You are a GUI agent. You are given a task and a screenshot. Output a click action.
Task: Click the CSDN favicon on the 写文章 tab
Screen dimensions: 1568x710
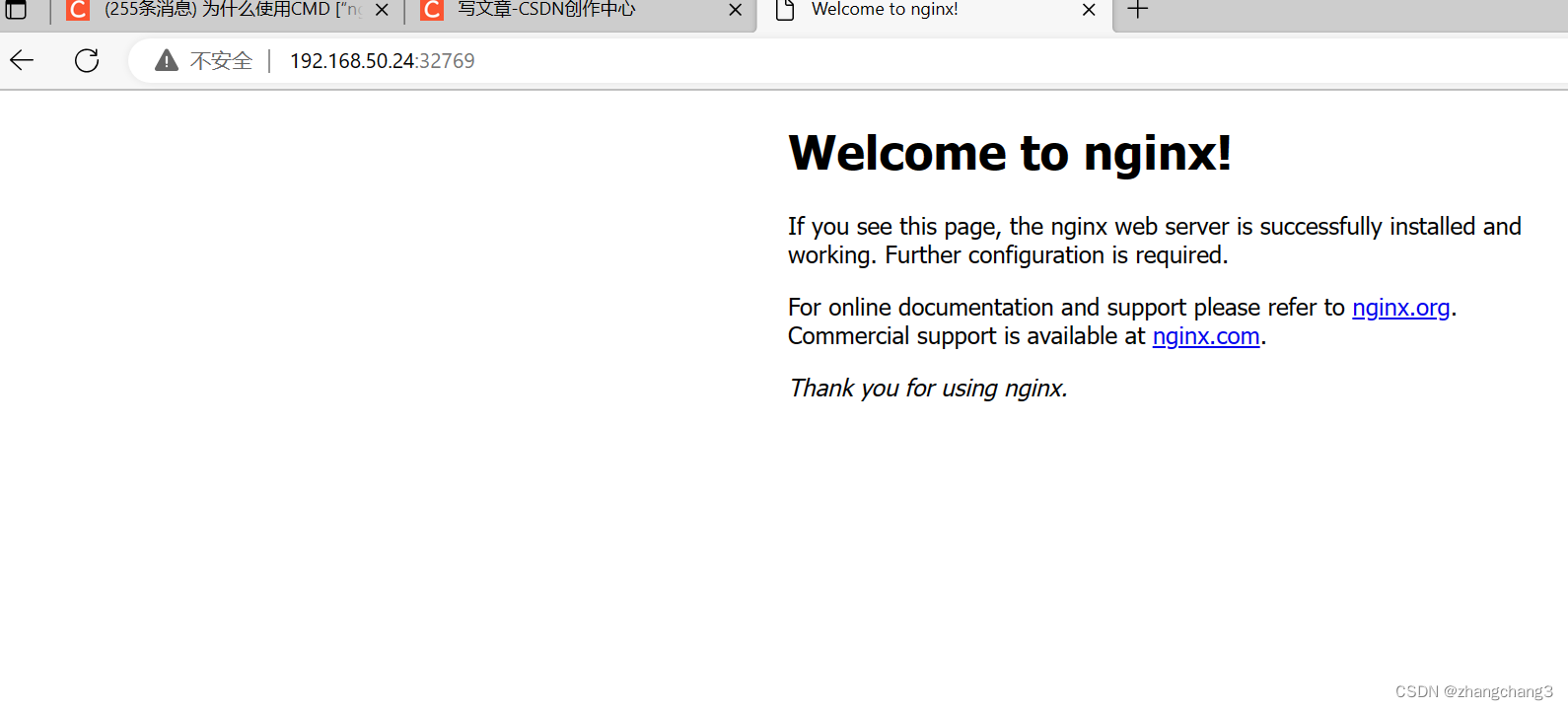coord(432,10)
